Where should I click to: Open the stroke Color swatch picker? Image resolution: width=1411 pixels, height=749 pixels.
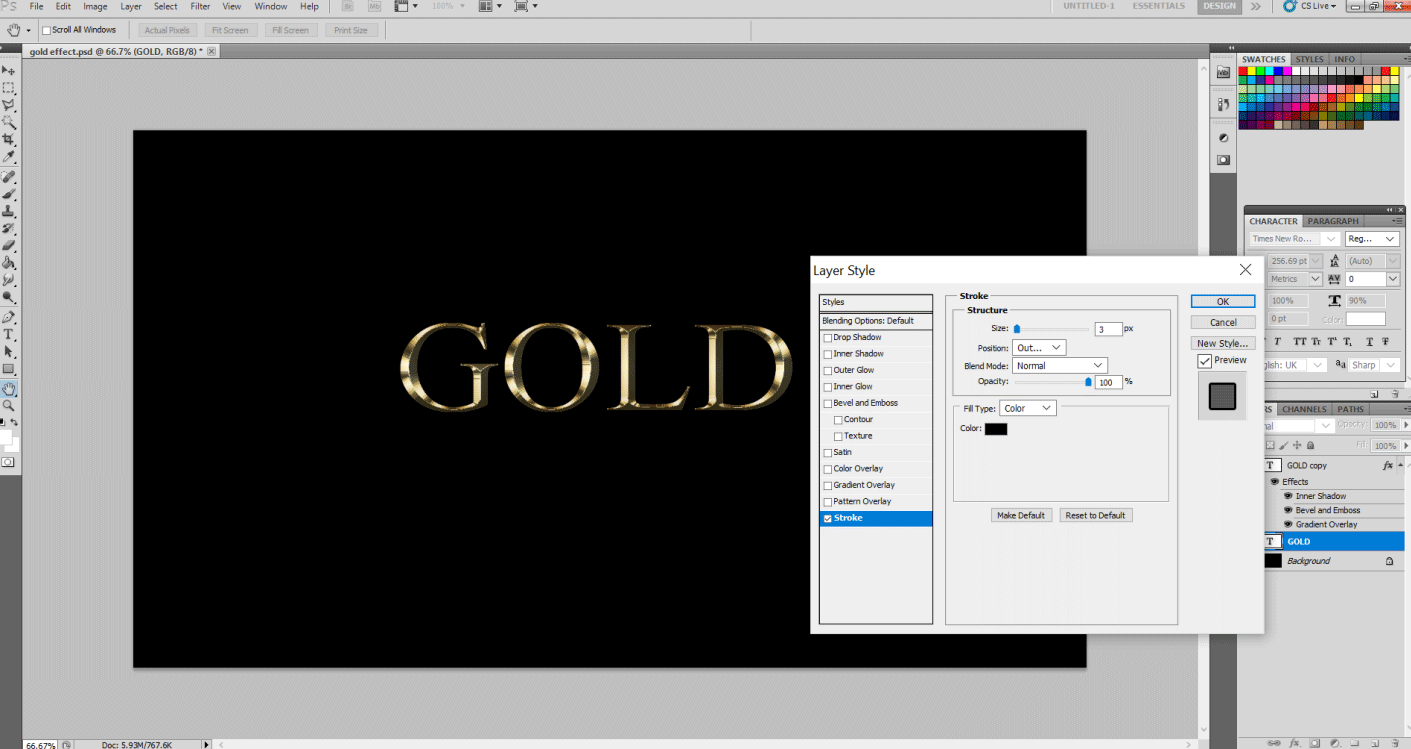(x=995, y=428)
